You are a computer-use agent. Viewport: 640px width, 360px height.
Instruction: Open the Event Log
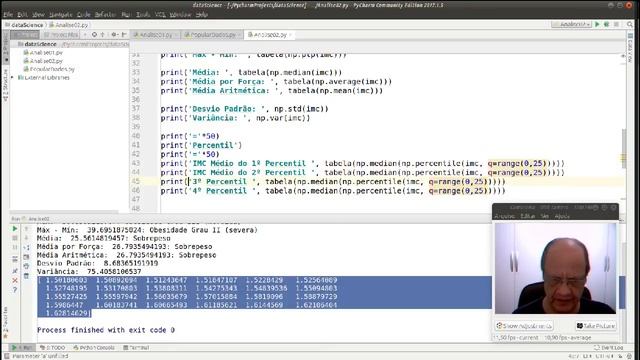[609, 348]
